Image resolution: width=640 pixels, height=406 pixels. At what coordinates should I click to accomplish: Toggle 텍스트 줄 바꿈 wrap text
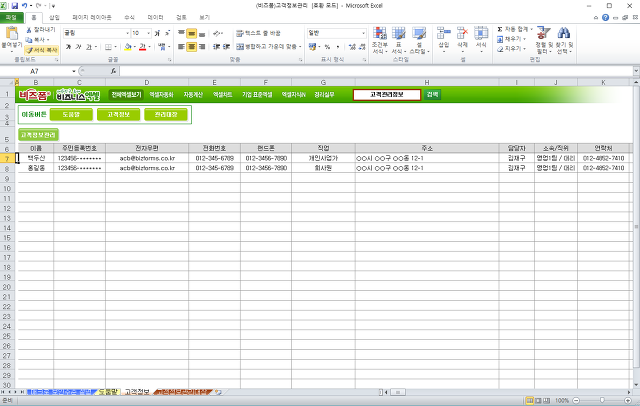pos(258,33)
